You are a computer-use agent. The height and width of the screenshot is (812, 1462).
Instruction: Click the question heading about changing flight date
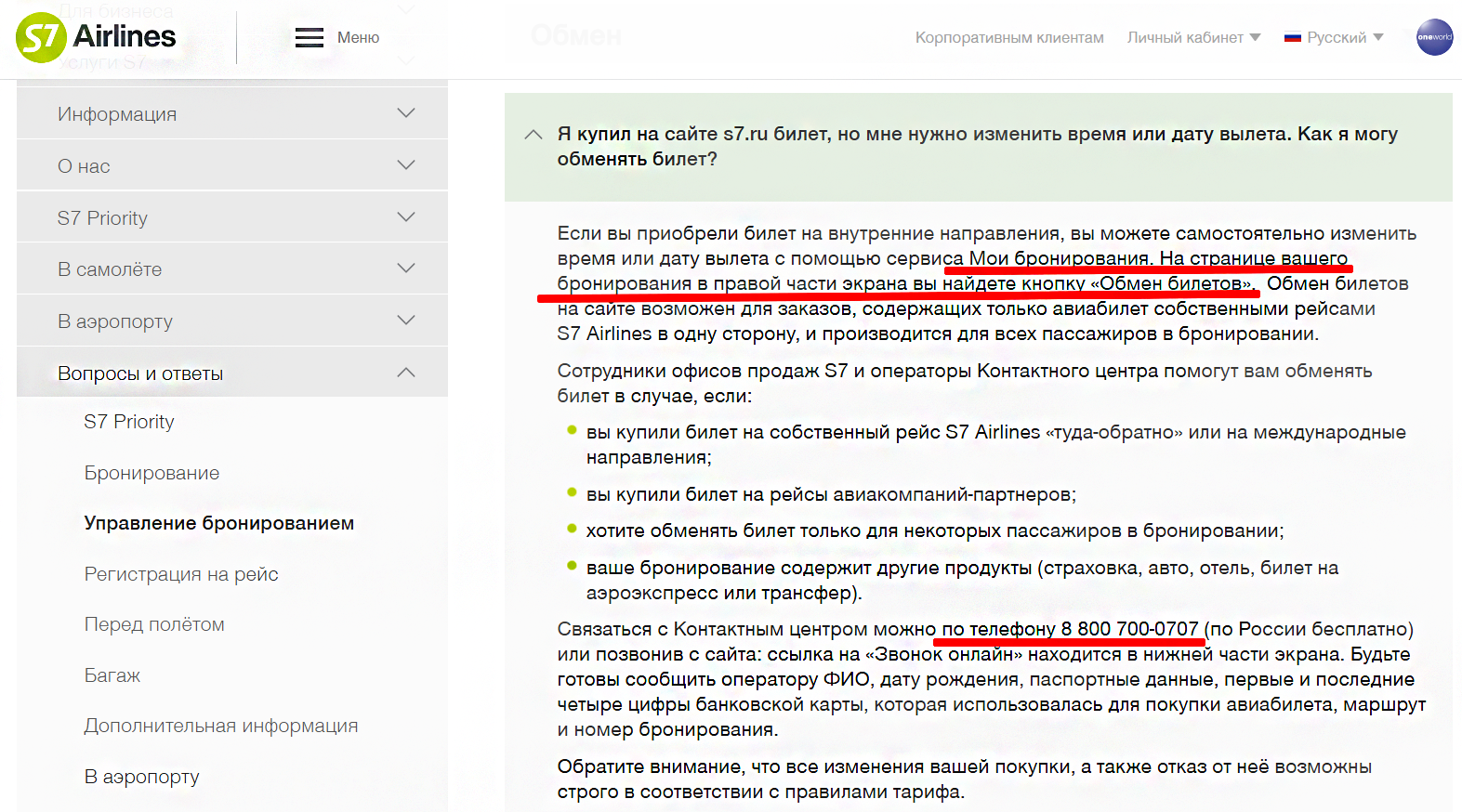[978, 147]
